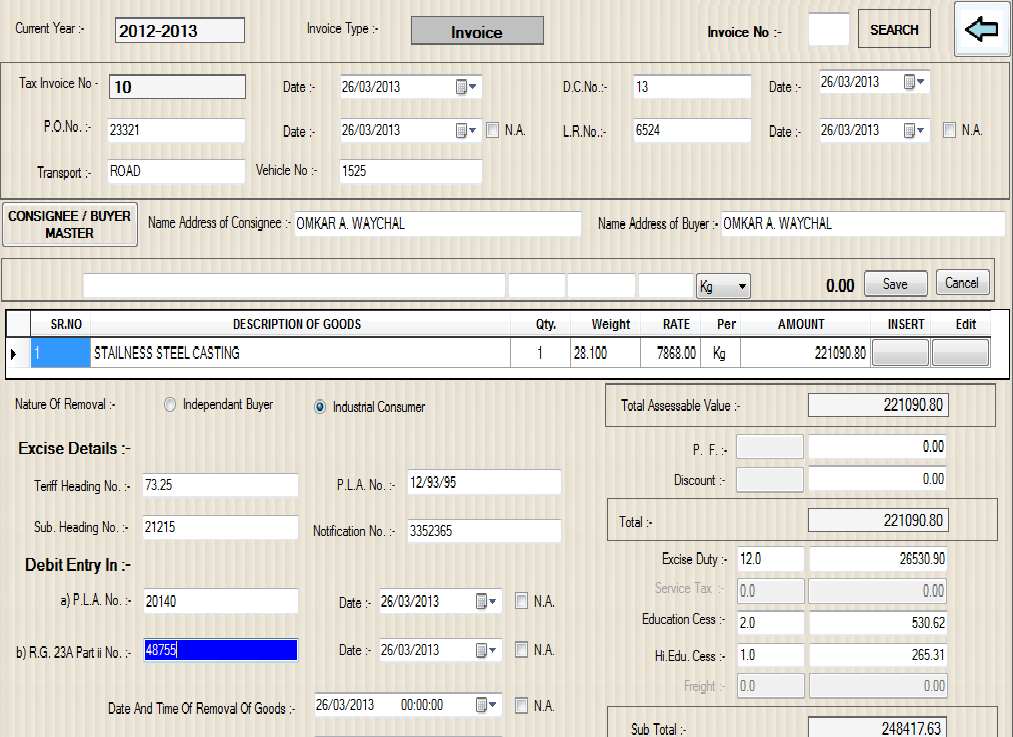Tick N.A. checkbox for P.L.A. No. date
The image size is (1013, 737).
coord(521,601)
